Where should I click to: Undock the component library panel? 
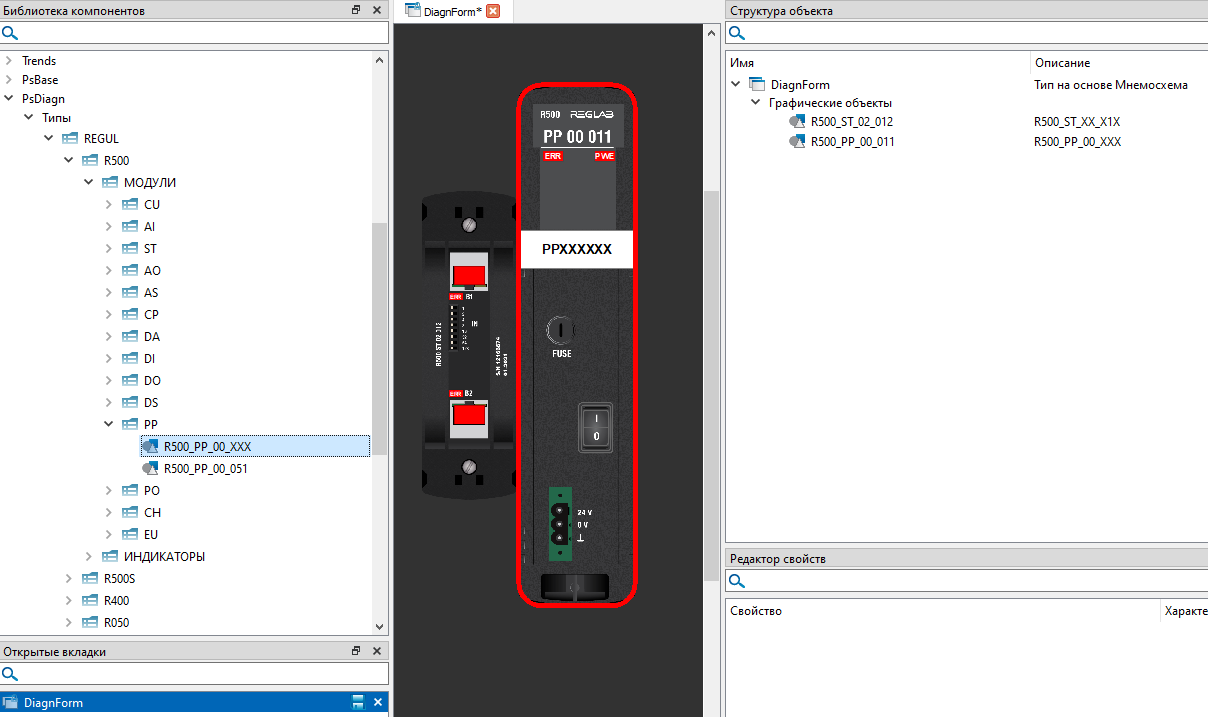(x=356, y=10)
